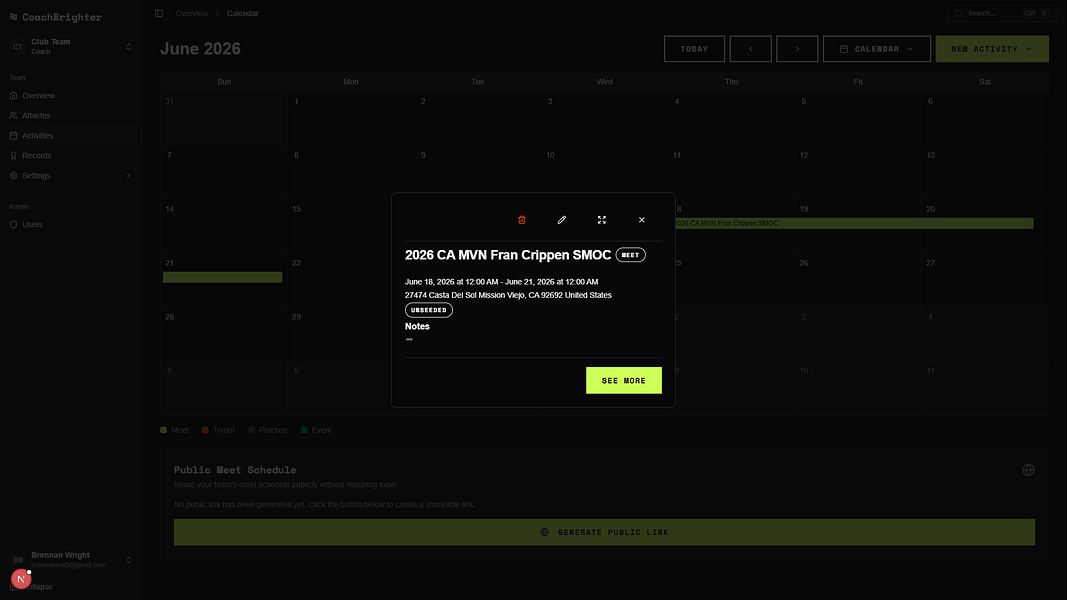Click the Generate Public Link button
The width and height of the screenshot is (1067, 600).
tap(604, 532)
